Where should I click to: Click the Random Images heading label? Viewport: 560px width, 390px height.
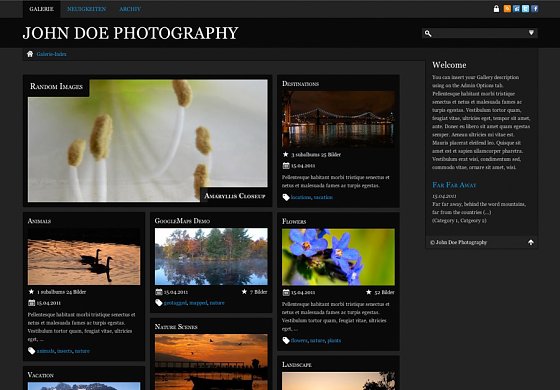coord(56,86)
